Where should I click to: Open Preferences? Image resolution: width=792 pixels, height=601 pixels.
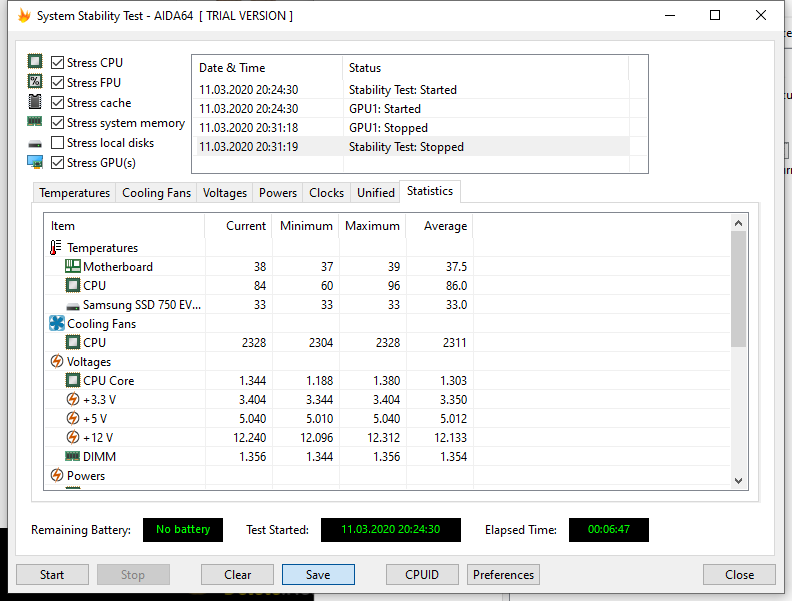point(504,575)
